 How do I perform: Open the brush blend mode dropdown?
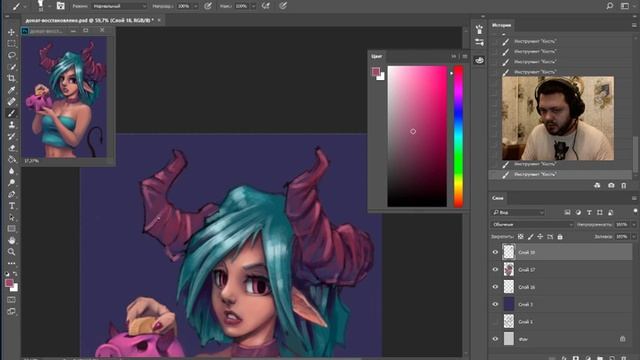pos(120,6)
